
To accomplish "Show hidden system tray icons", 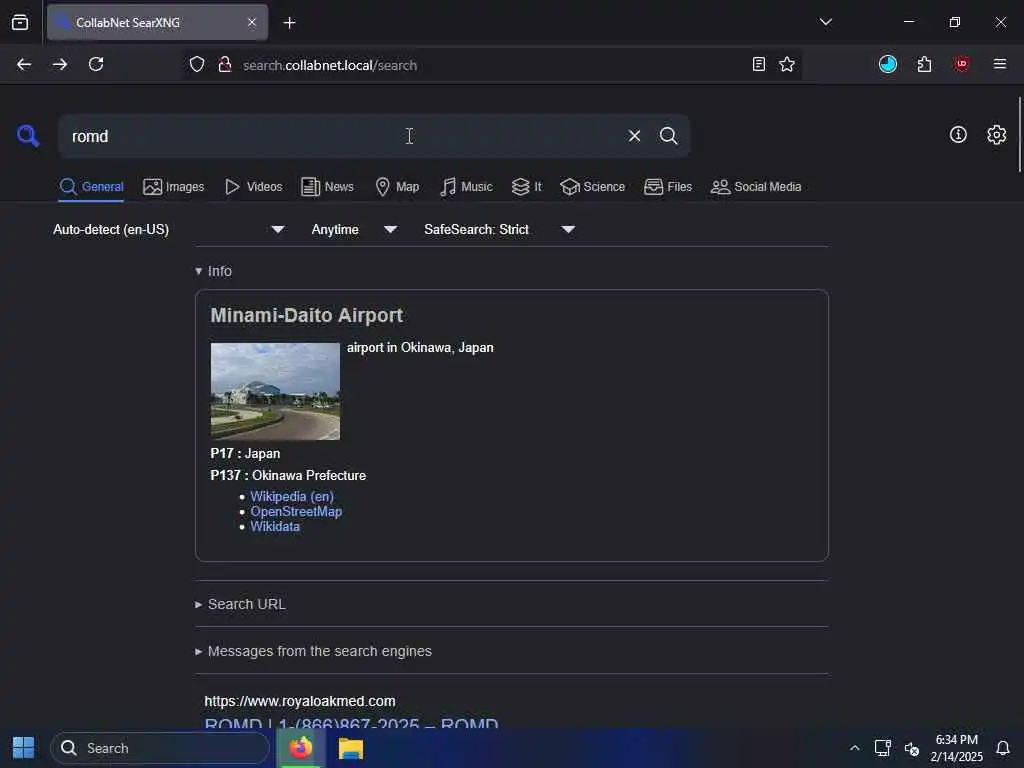I will 854,748.
